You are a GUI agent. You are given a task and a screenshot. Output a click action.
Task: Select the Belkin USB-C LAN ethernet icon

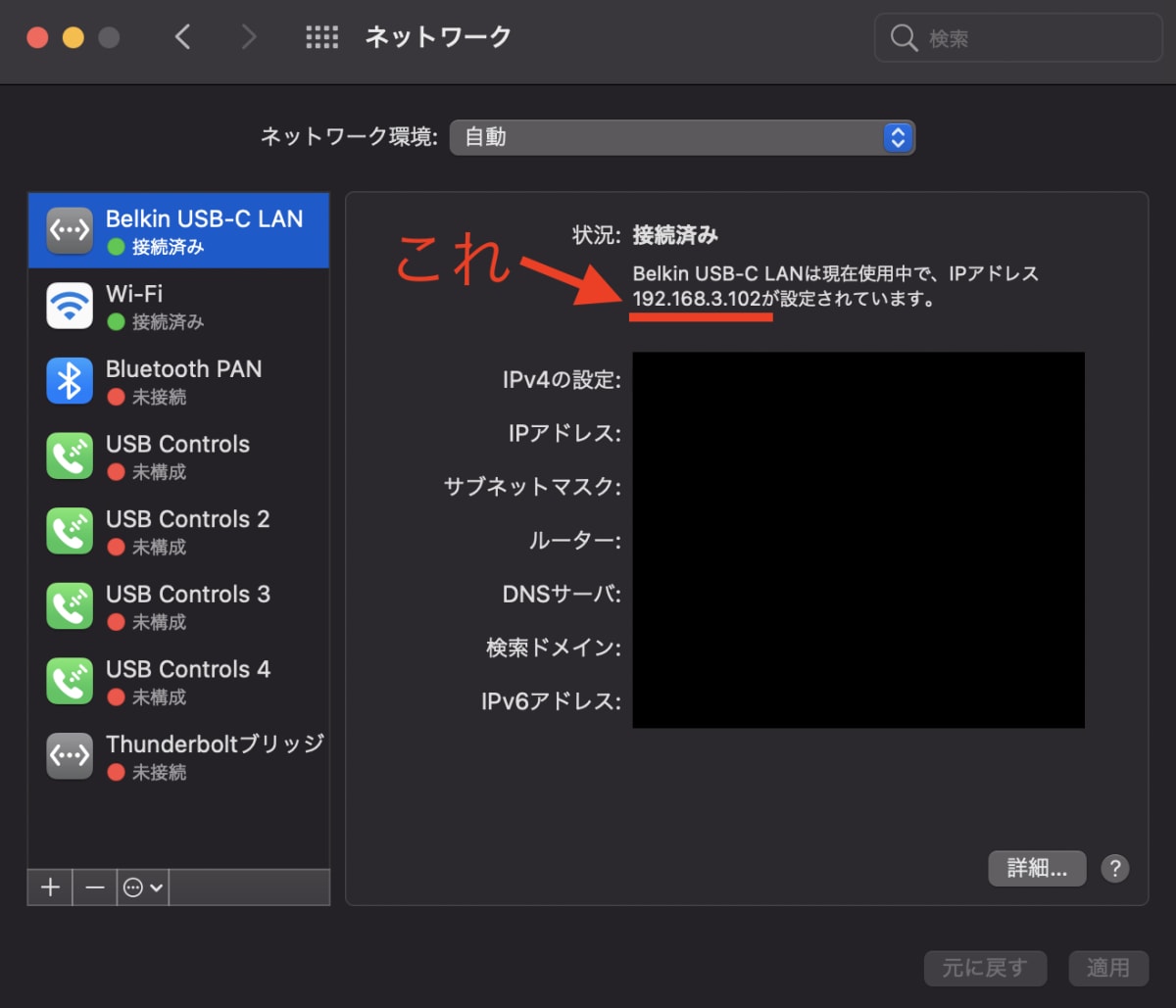70,231
